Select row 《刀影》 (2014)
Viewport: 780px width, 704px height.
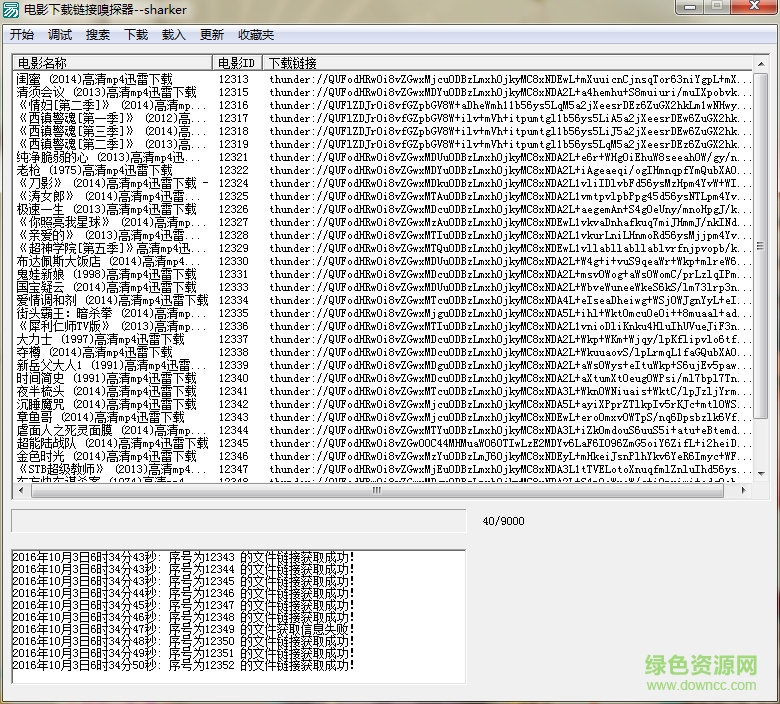pos(383,183)
